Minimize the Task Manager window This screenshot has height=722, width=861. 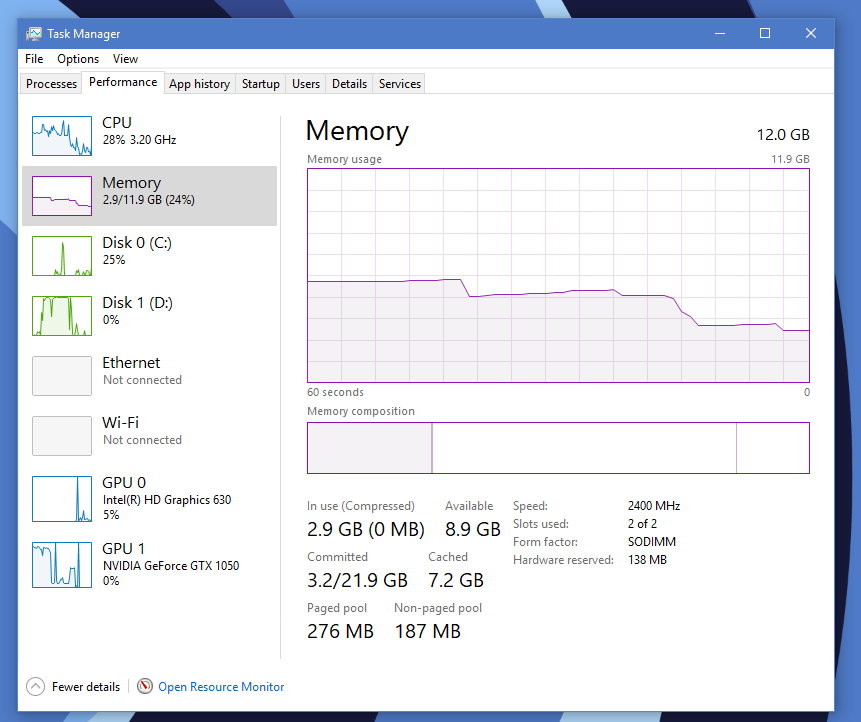point(720,33)
